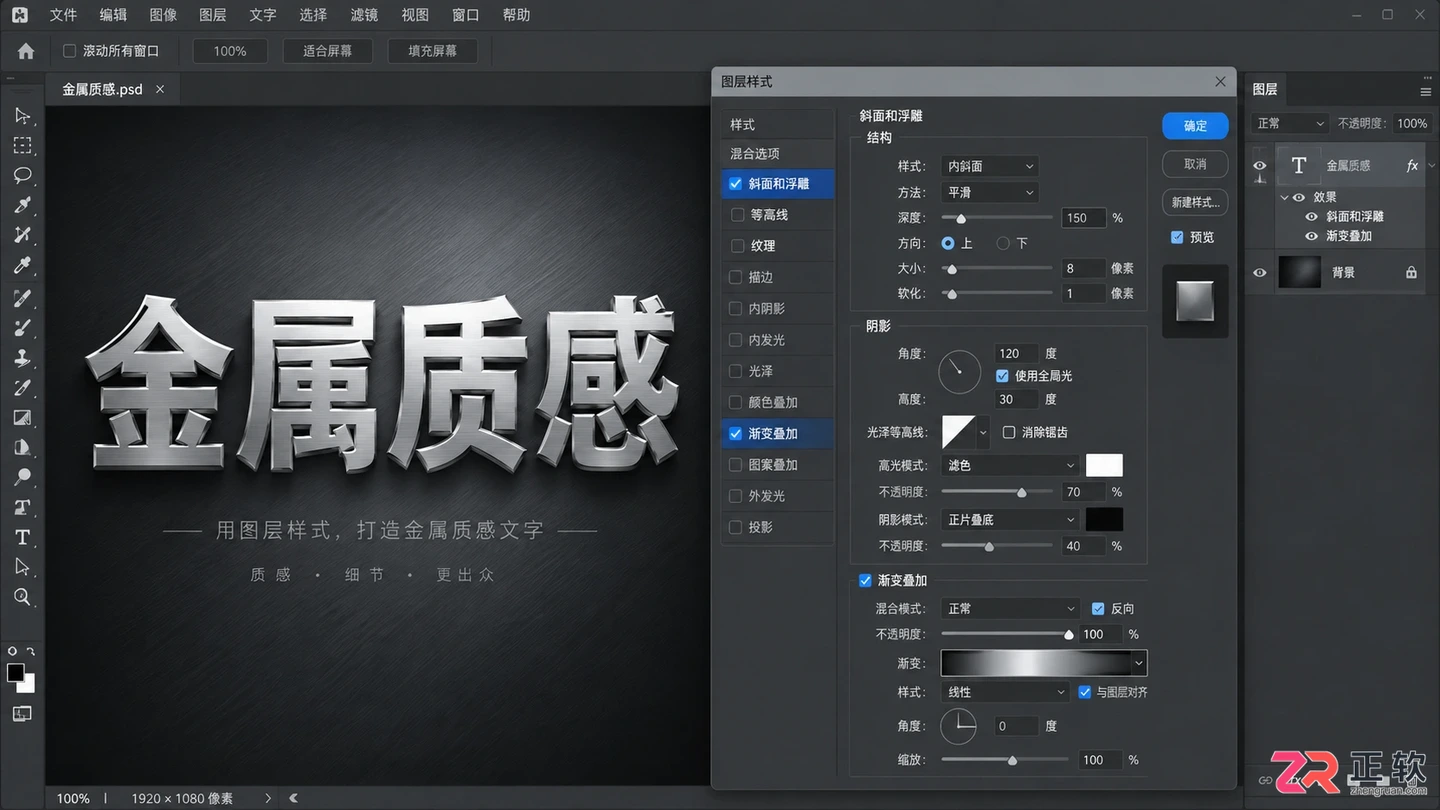Open the 高光模式 滤色 dropdown
This screenshot has height=810, width=1440.
(x=1010, y=465)
